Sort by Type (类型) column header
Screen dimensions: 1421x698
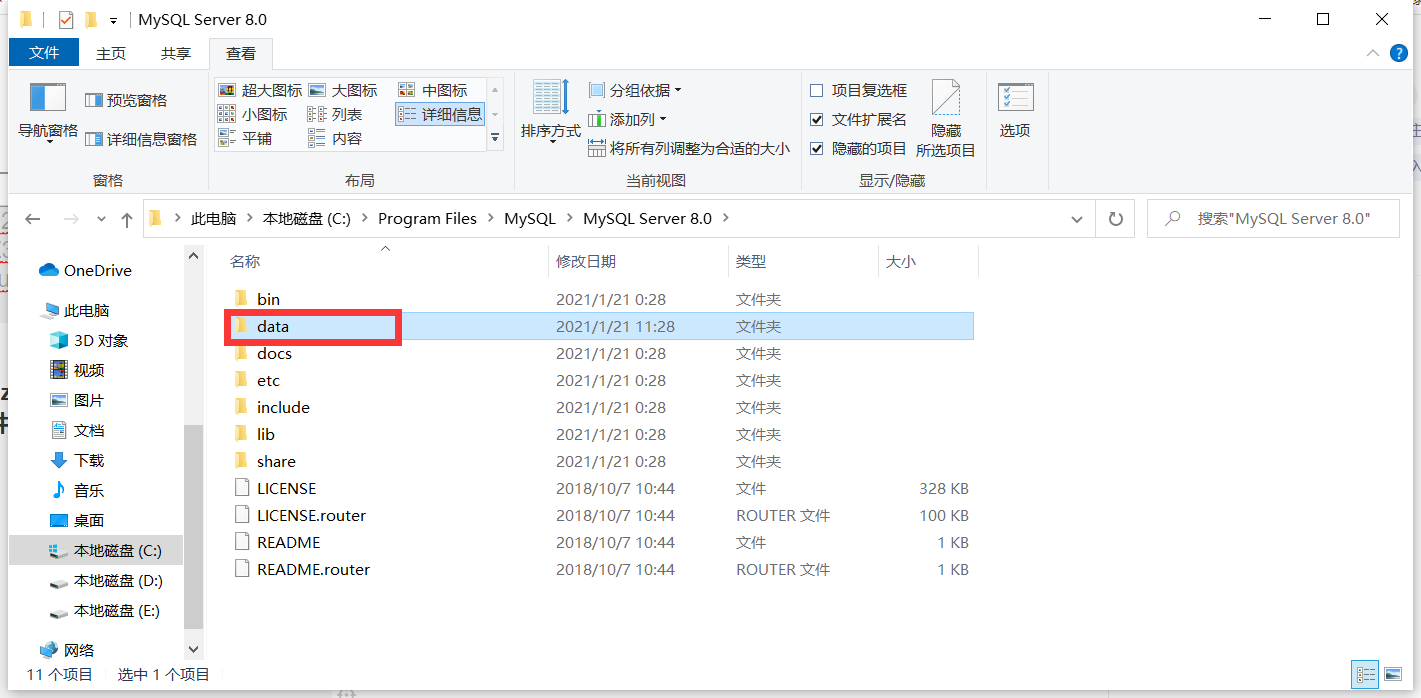(x=803, y=261)
